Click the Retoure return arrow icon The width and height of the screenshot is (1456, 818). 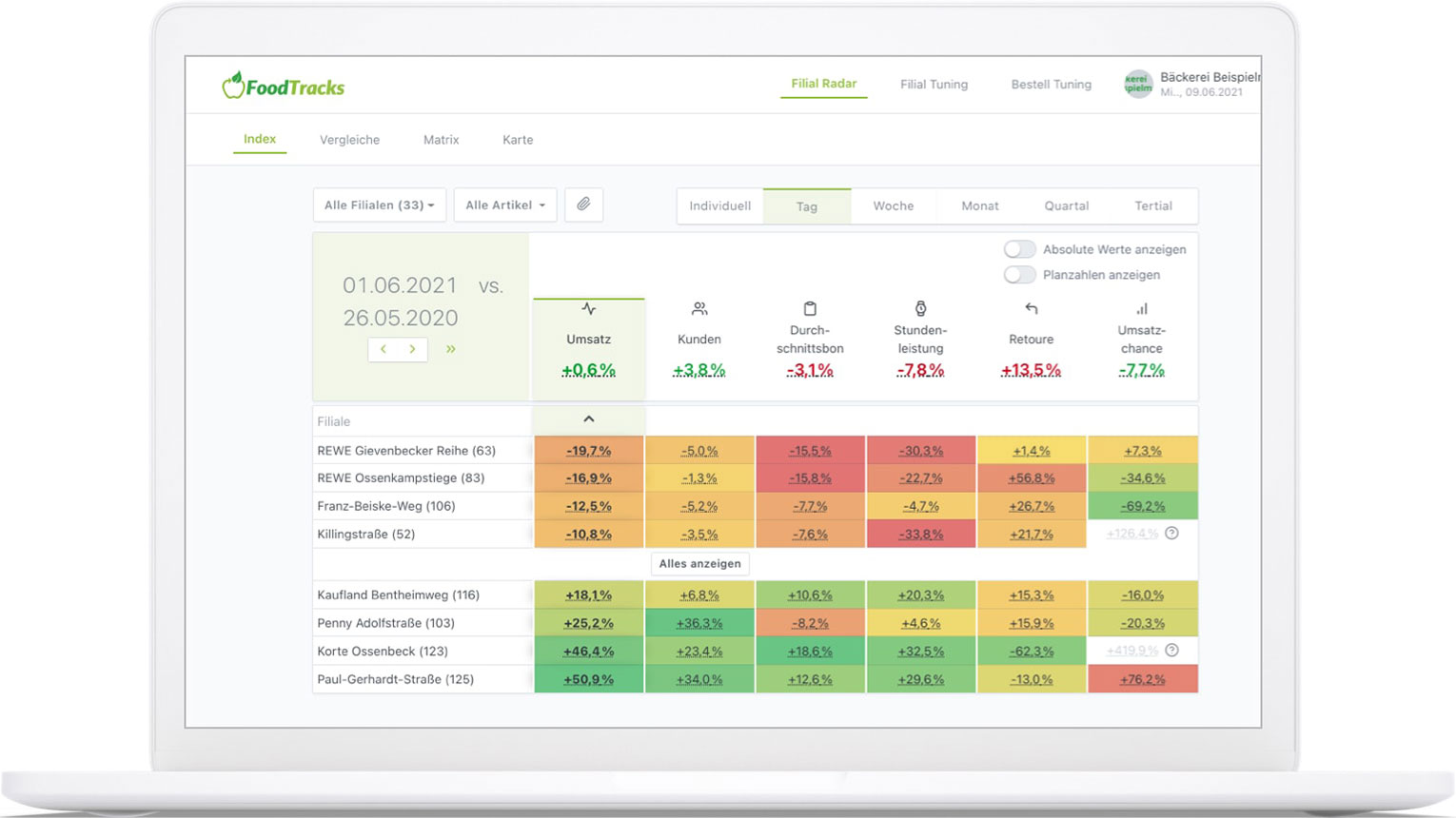1031,309
